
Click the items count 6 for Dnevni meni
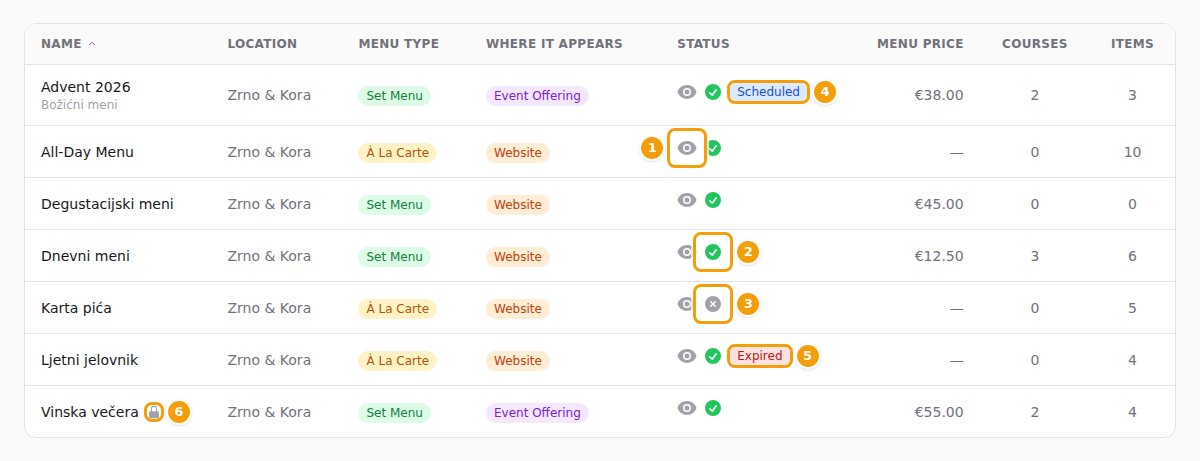coord(1132,257)
